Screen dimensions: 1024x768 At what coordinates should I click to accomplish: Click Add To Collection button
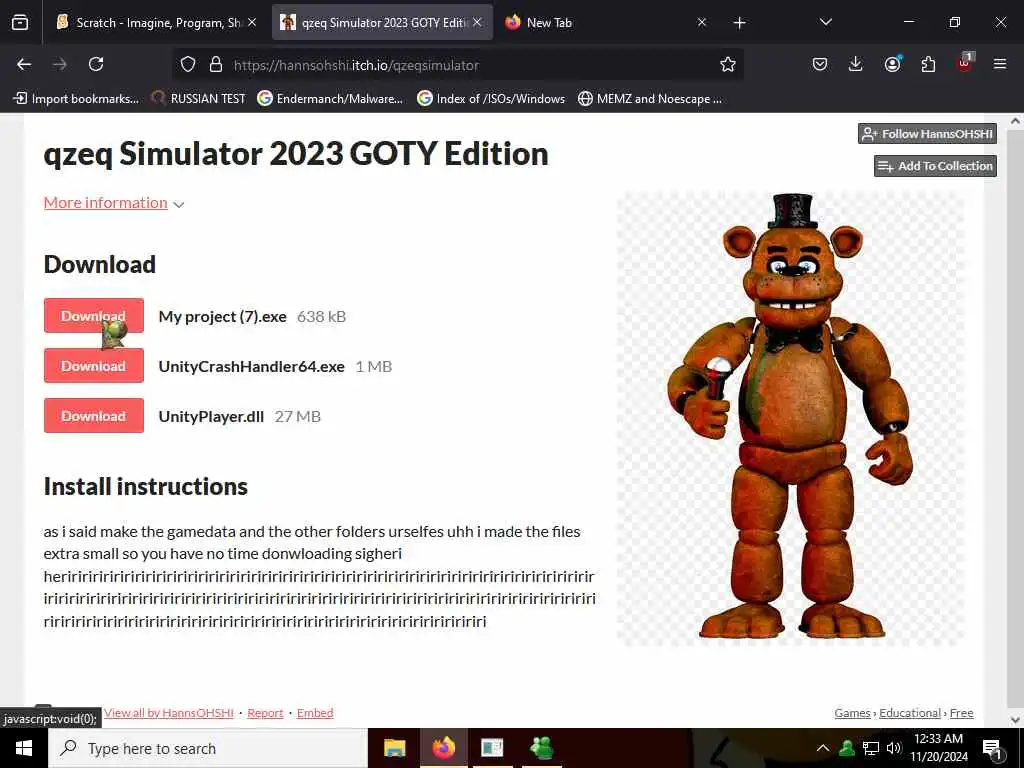point(935,166)
